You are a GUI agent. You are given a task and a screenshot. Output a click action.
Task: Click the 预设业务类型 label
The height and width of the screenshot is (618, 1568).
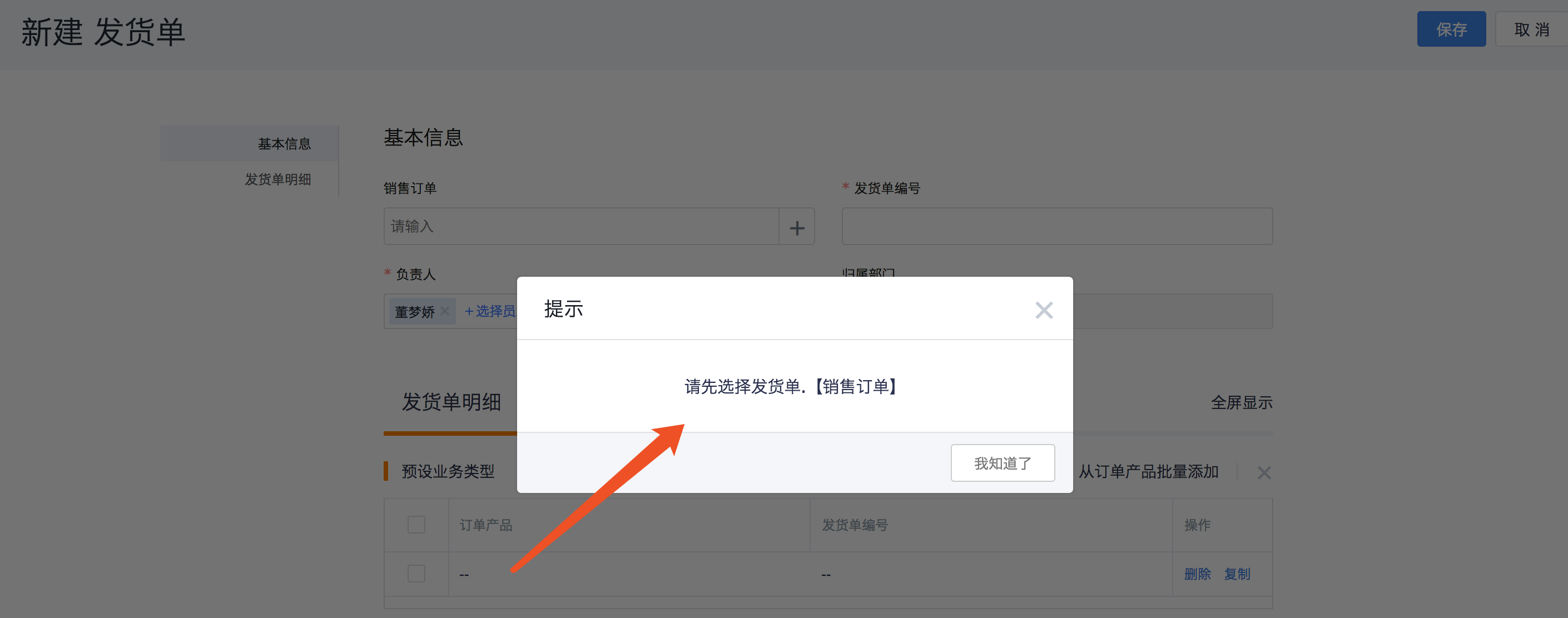coord(448,471)
